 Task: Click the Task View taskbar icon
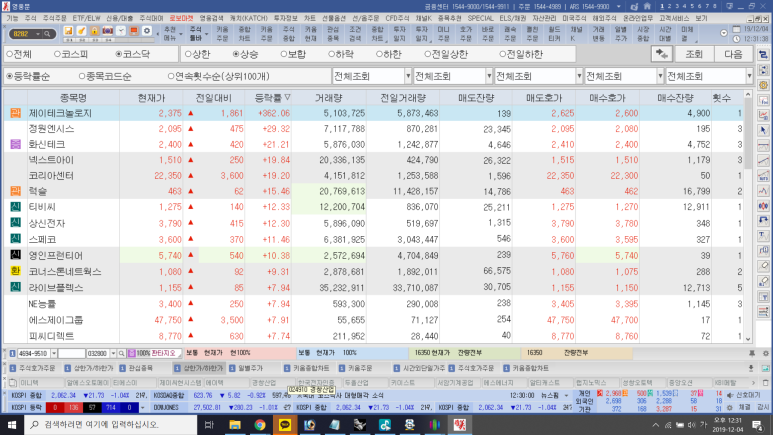pos(209,425)
